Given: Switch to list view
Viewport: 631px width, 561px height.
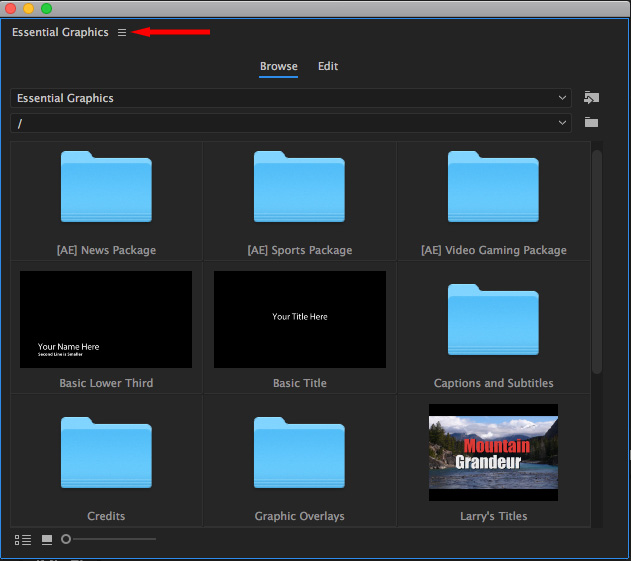Looking at the screenshot, I should click(x=23, y=540).
